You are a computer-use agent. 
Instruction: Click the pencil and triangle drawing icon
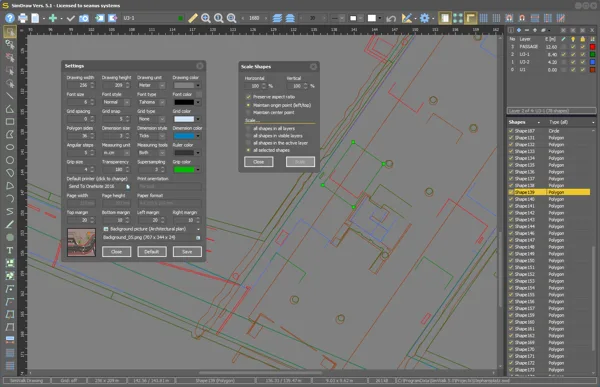[x=407, y=18]
